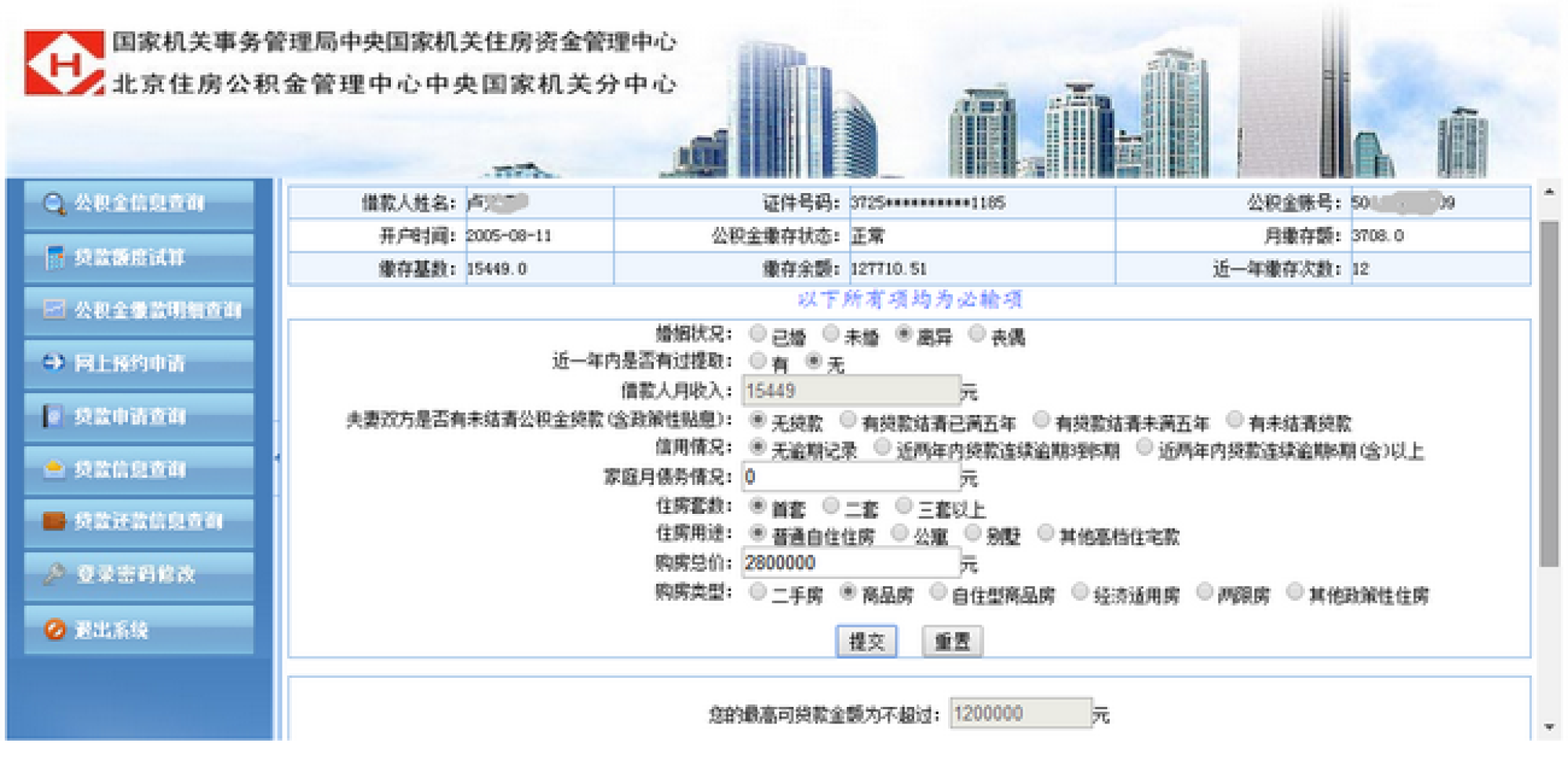Focus the 借款人月收入 field showing 15449
The image size is (1568, 772).
pos(851,391)
